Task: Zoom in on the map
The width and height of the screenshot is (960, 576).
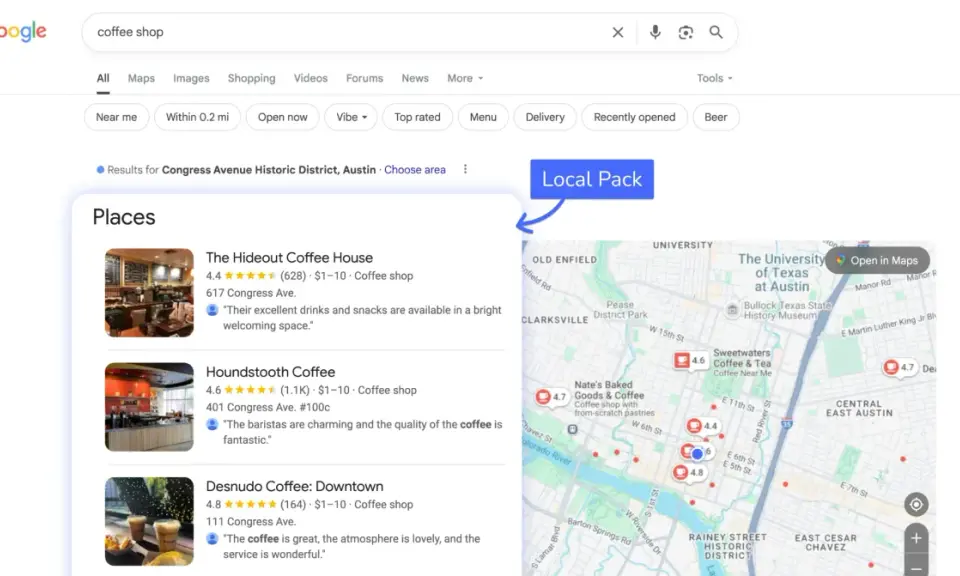Action: 916,538
